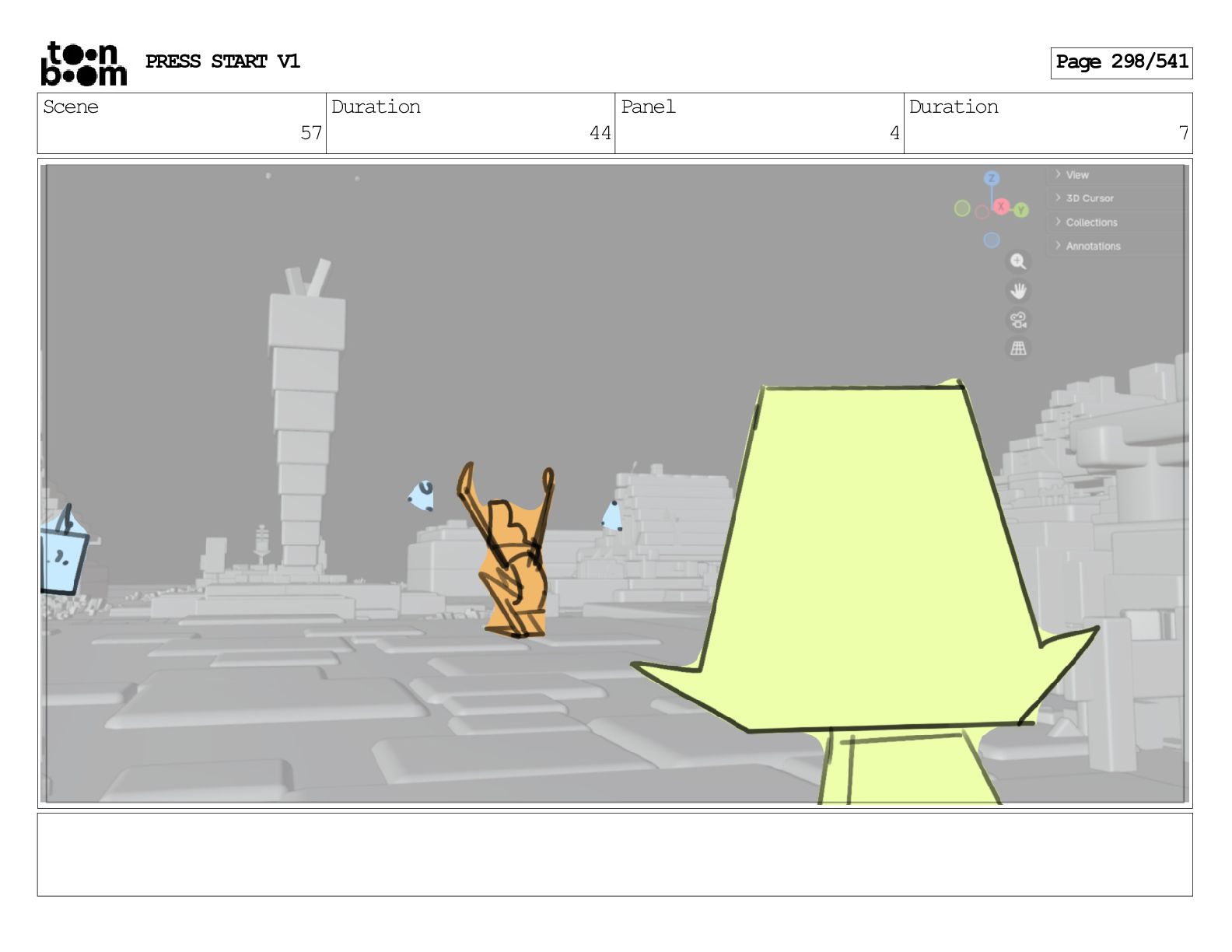Viewport: 1232px width, 952px height.
Task: Click the red X axis gizmo handle
Action: [x=1002, y=206]
